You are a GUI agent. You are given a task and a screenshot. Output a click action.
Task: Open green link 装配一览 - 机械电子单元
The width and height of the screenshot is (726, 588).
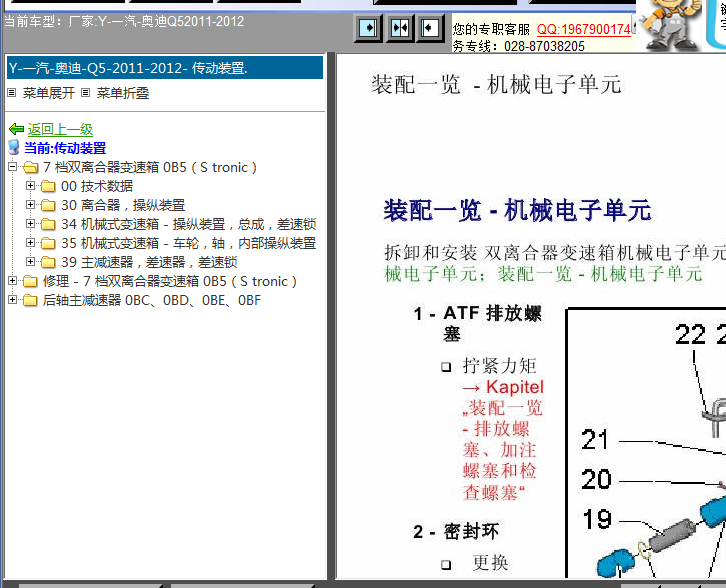(600, 274)
